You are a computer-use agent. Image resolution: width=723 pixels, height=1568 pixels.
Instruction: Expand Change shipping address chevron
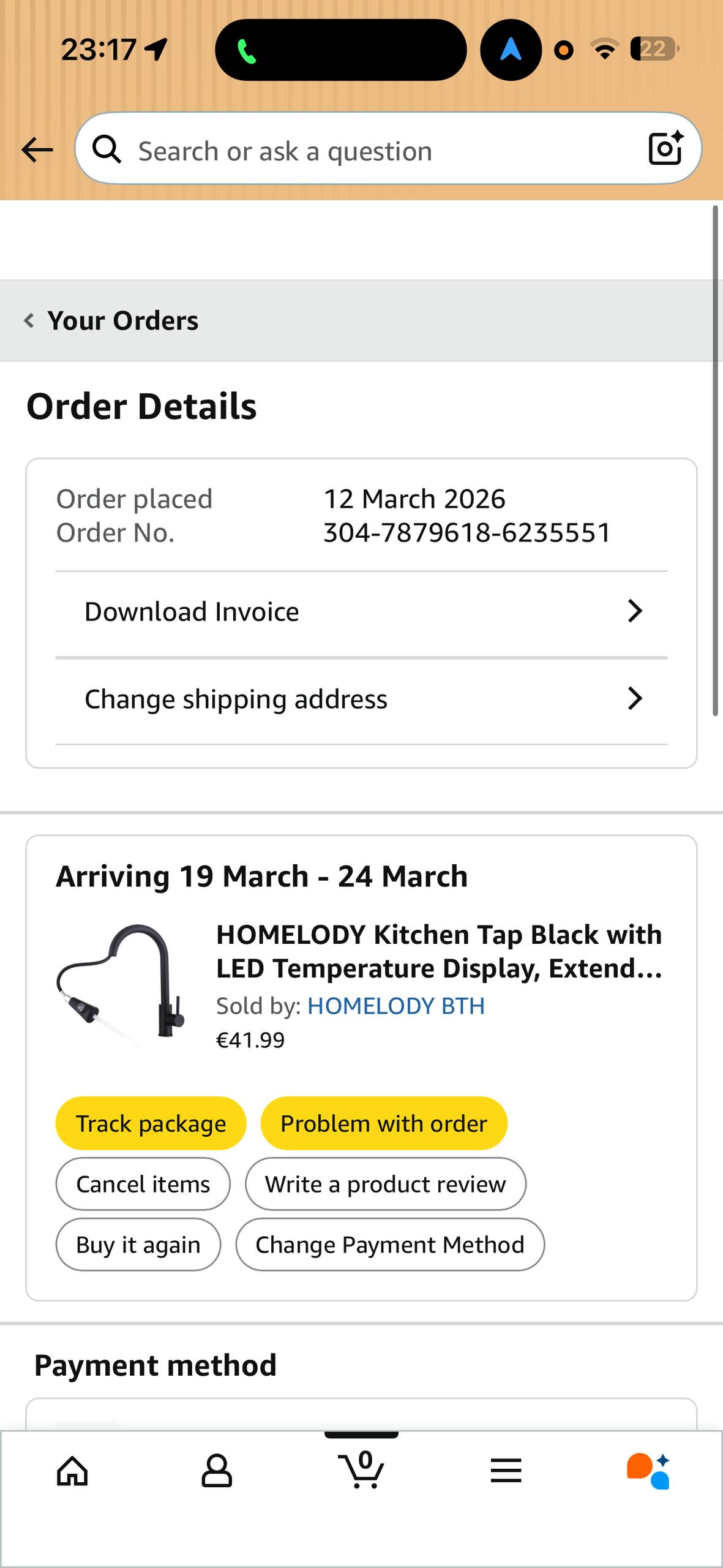click(x=635, y=698)
